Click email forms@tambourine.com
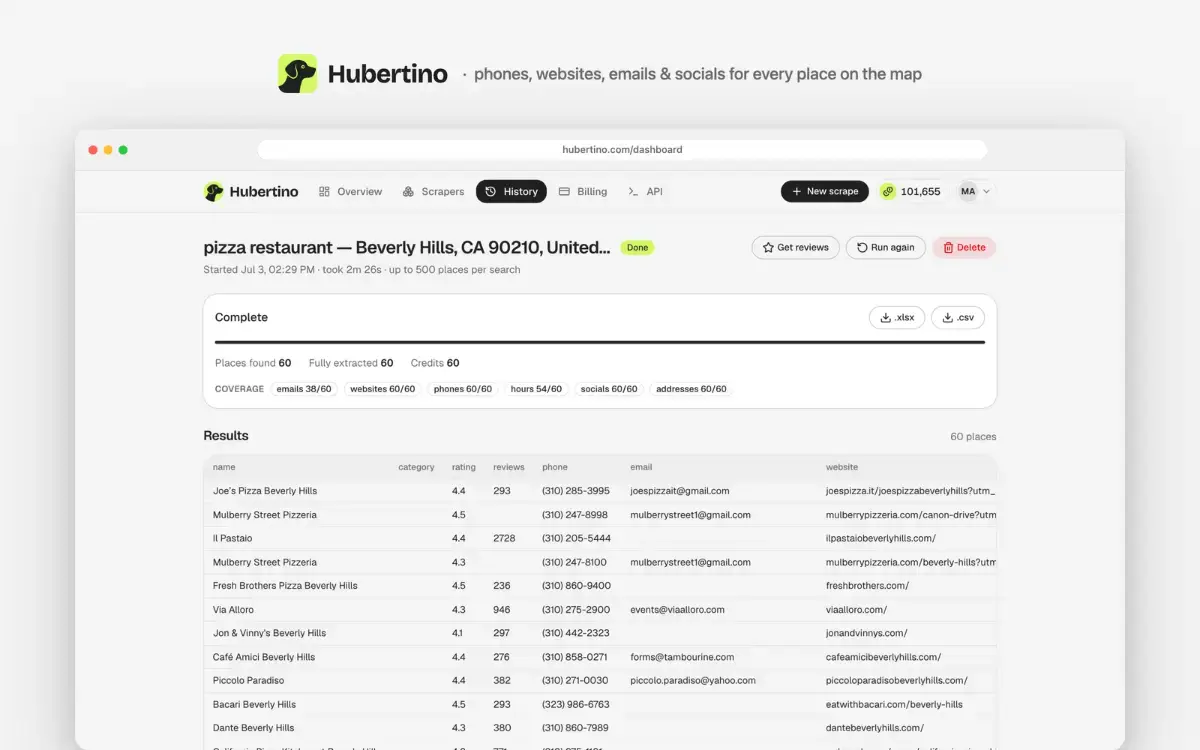This screenshot has height=750, width=1200. point(682,657)
